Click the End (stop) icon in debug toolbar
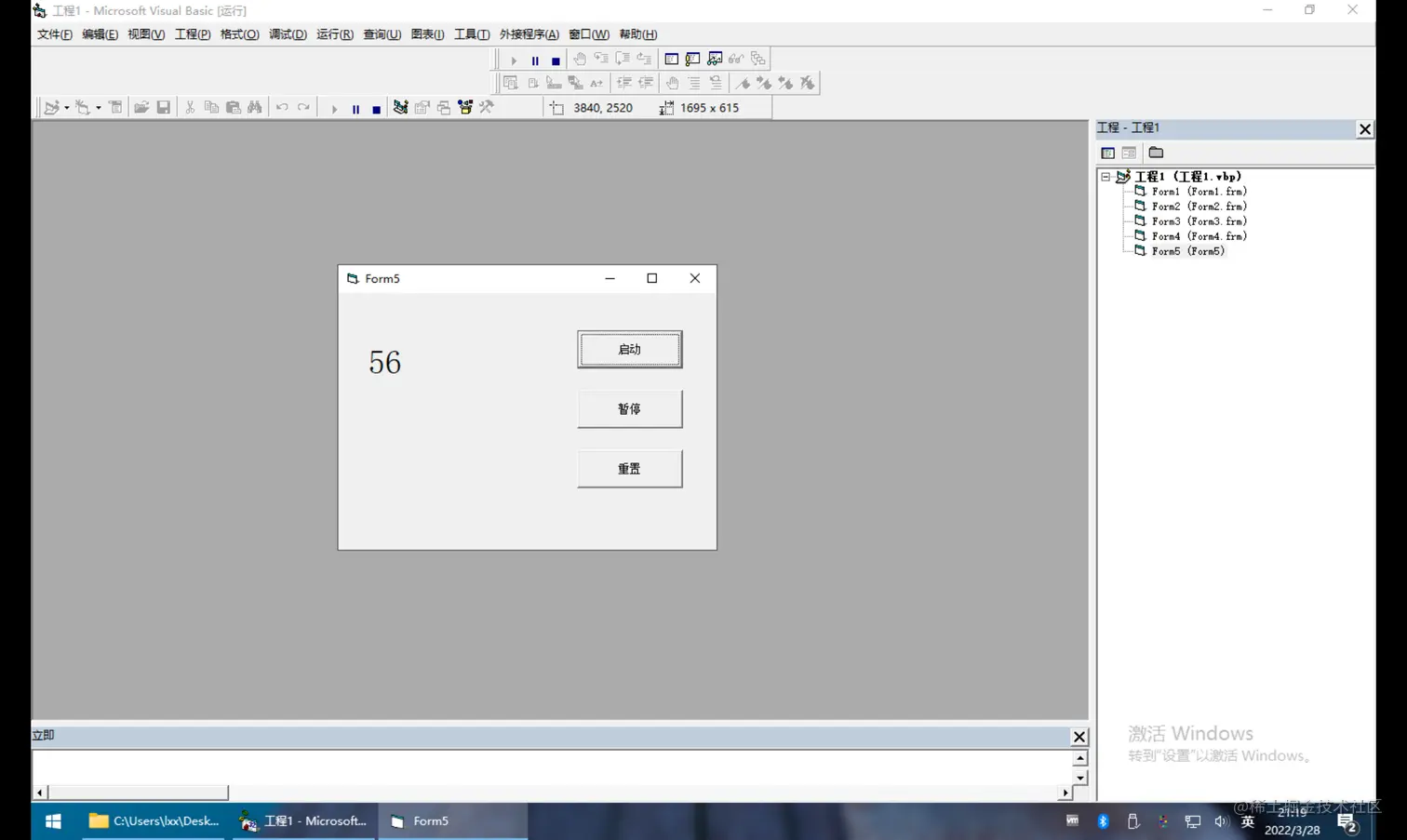Image resolution: width=1407 pixels, height=840 pixels. pos(556,60)
